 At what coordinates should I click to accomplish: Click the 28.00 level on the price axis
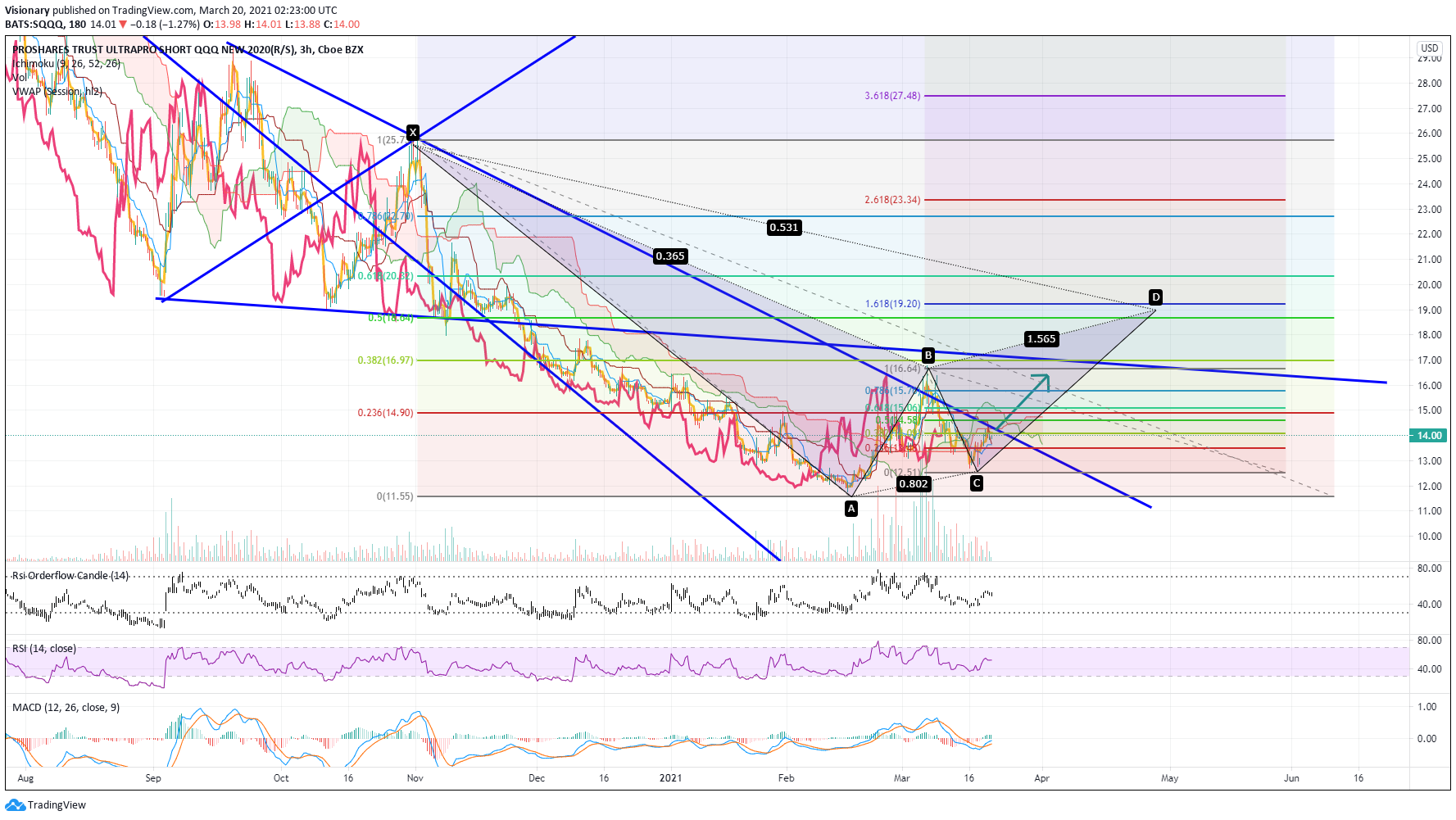click(1430, 84)
